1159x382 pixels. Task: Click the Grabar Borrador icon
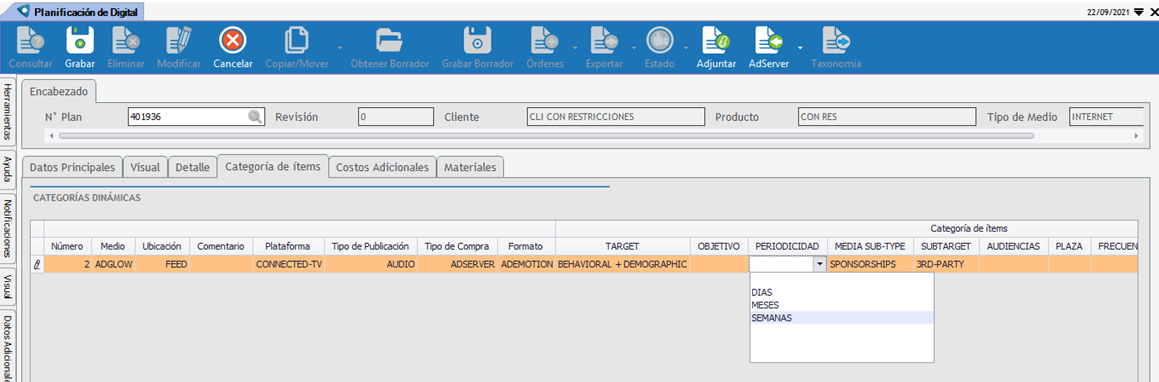point(477,41)
